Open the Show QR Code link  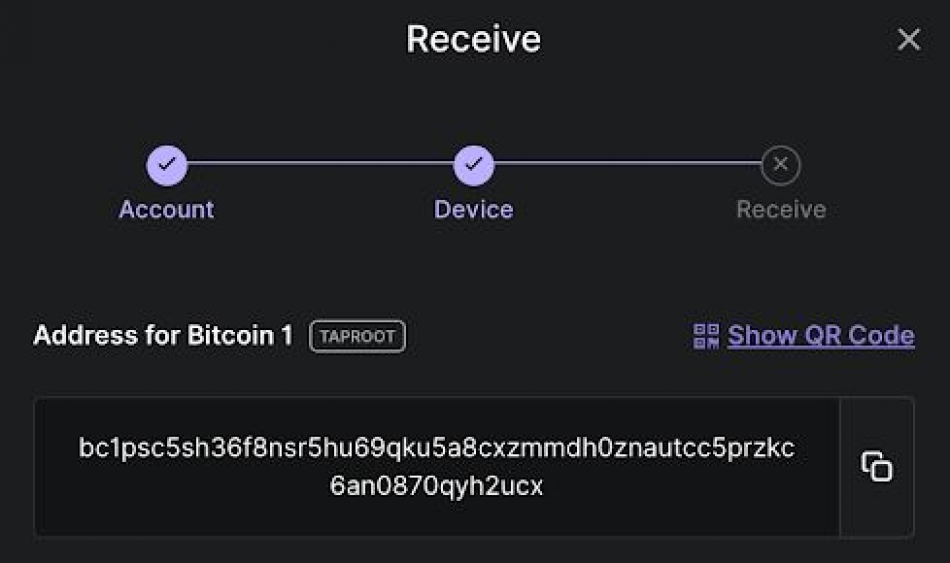(x=821, y=335)
